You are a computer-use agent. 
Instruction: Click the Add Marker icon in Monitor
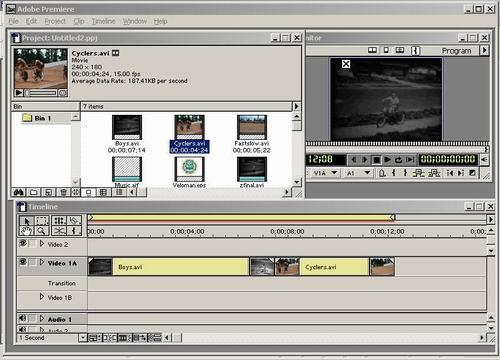click(382, 173)
